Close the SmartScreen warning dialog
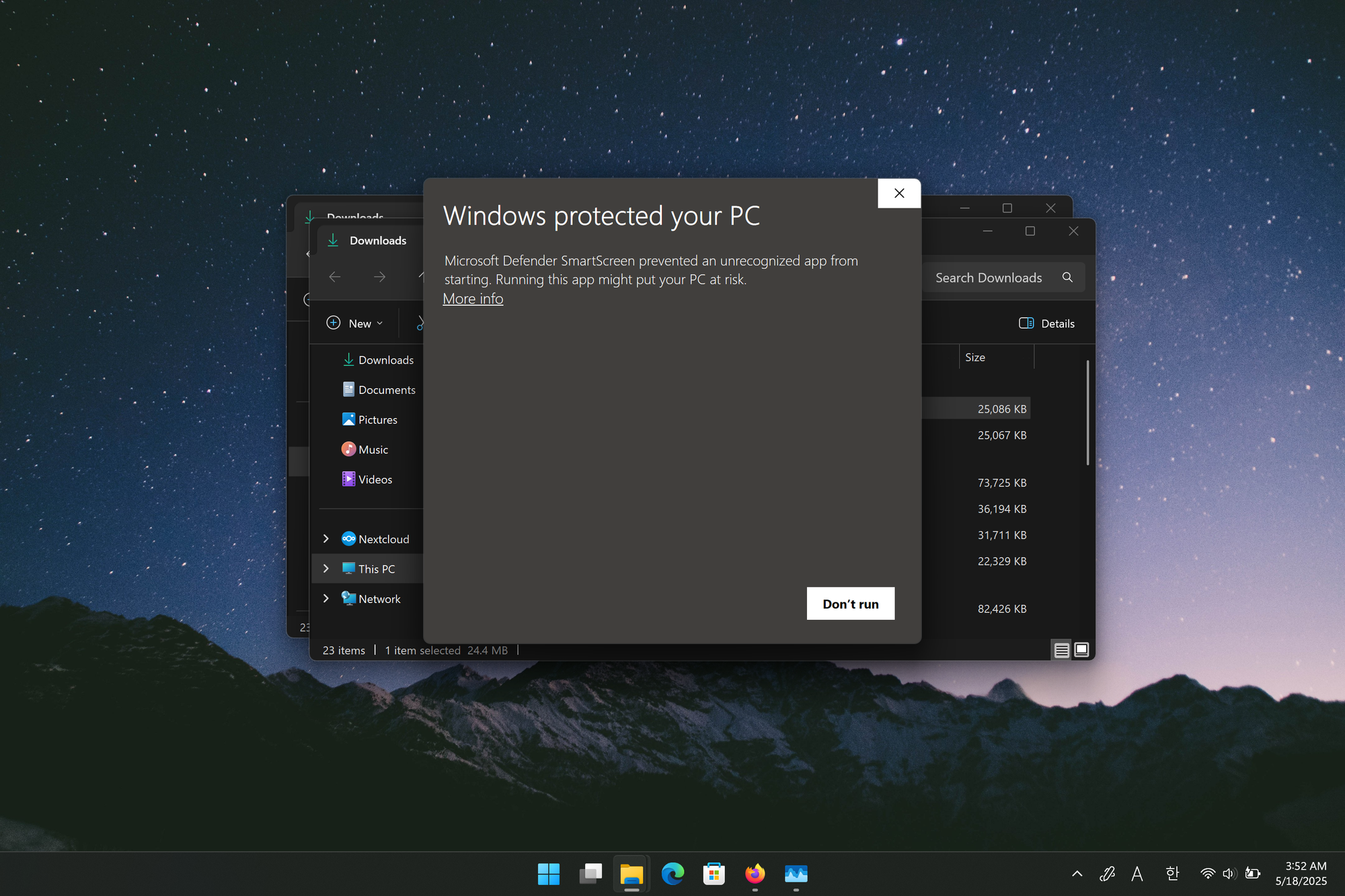Image resolution: width=1345 pixels, height=896 pixels. (x=899, y=194)
